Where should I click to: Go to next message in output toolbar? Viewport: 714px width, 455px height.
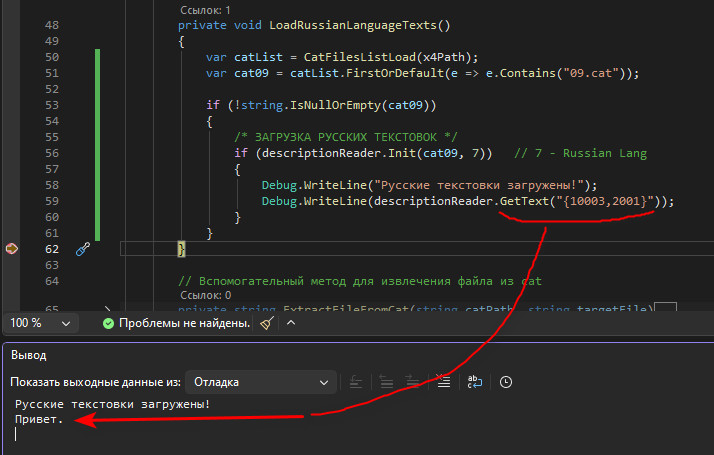click(x=413, y=382)
